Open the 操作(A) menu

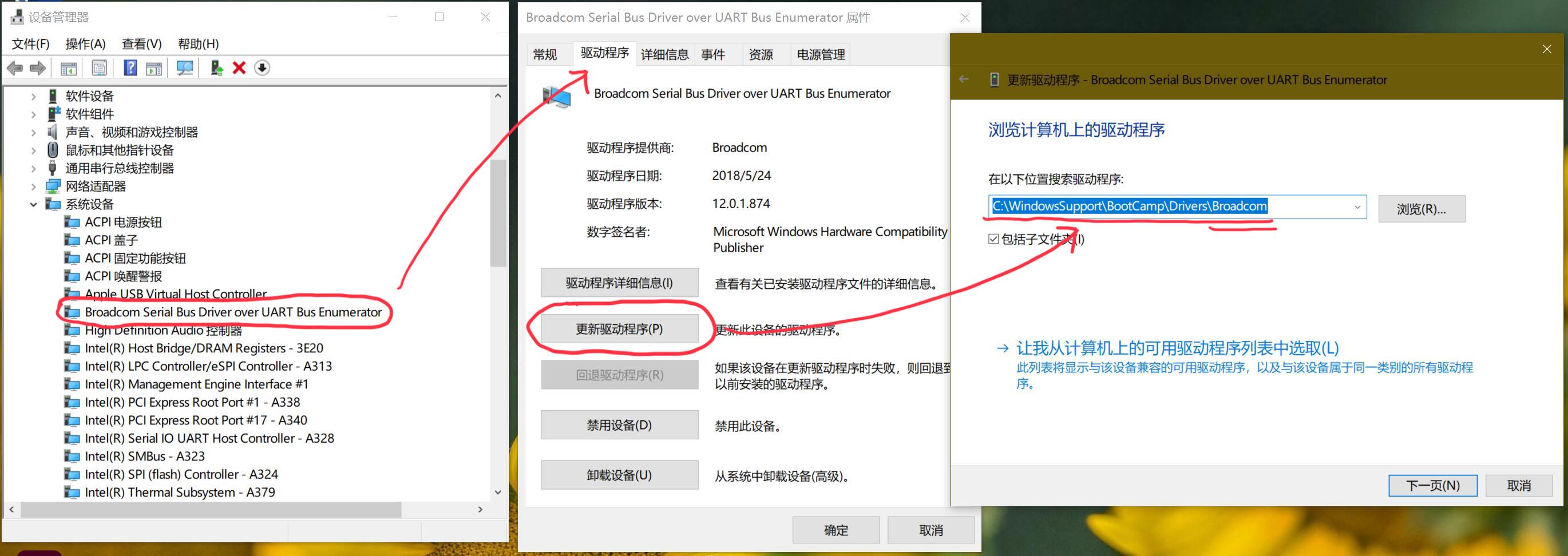coord(85,44)
